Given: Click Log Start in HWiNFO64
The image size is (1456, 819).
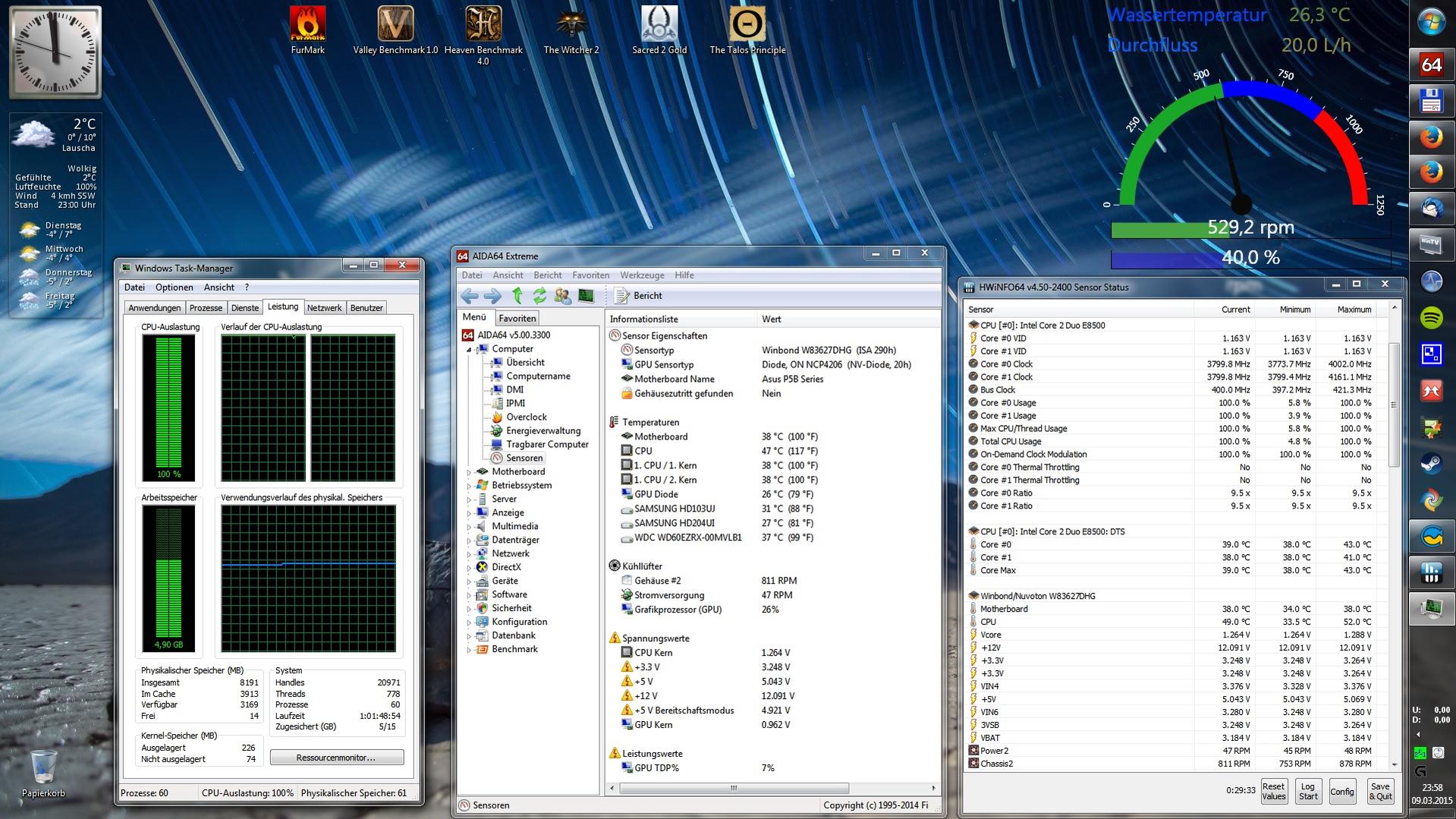Looking at the screenshot, I should coord(1308,791).
